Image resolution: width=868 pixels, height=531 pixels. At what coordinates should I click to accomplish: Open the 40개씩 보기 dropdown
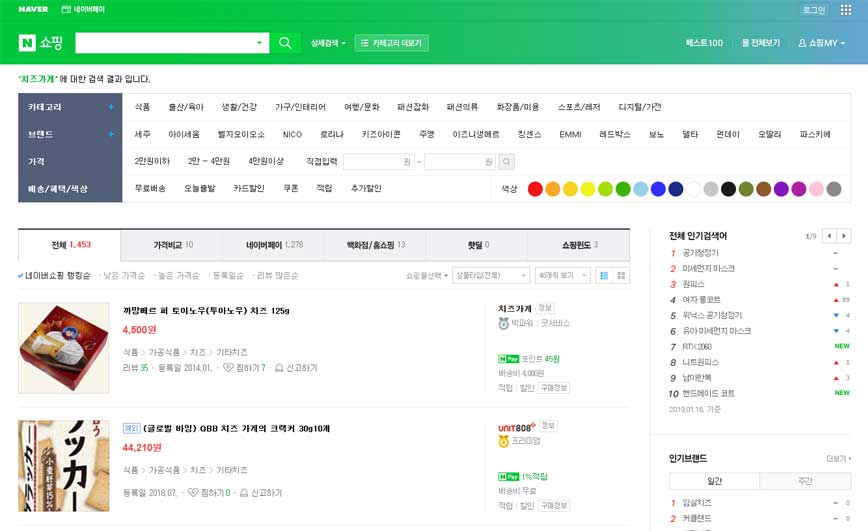point(562,276)
